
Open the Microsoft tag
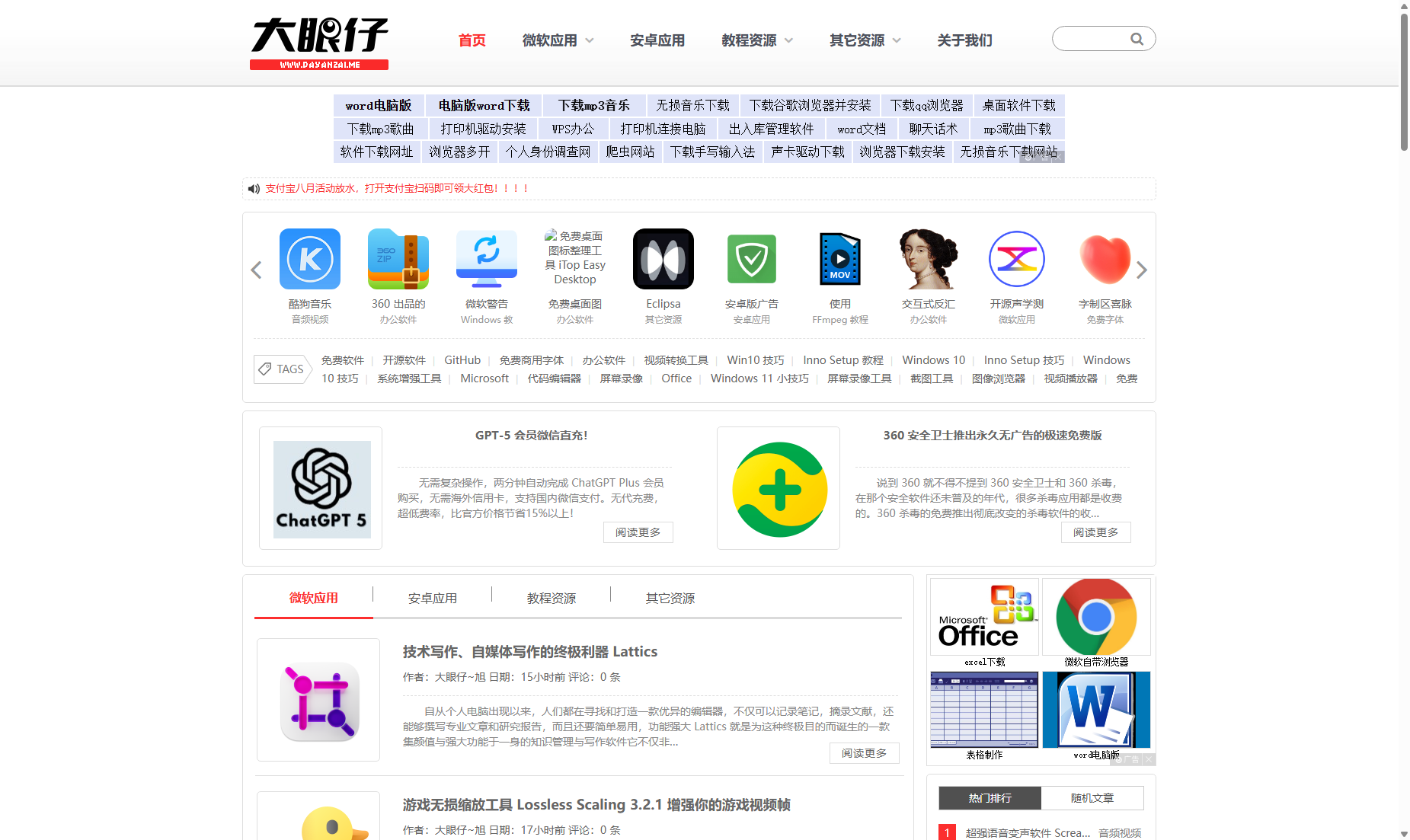coord(484,378)
